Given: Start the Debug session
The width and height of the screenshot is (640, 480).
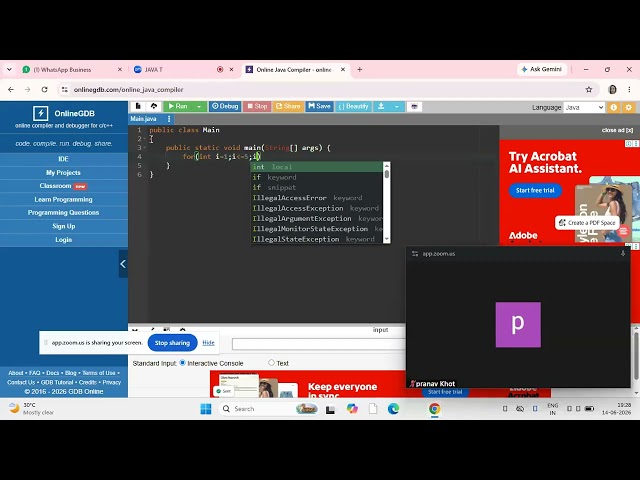Looking at the screenshot, I should [x=225, y=106].
